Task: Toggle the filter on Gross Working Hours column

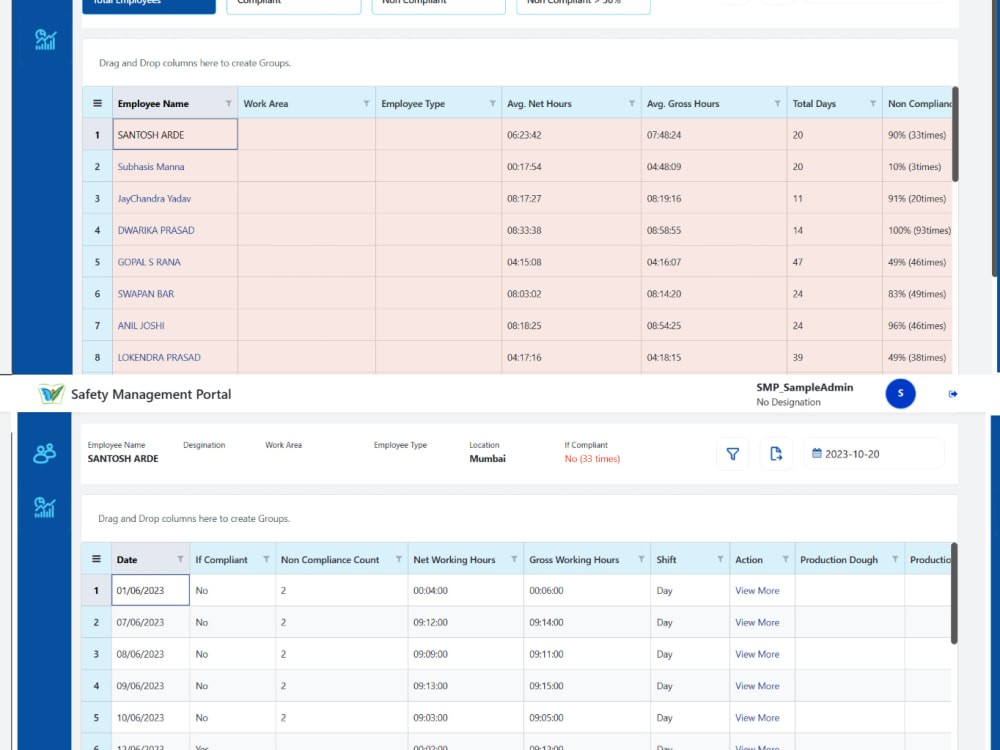Action: 644,559
